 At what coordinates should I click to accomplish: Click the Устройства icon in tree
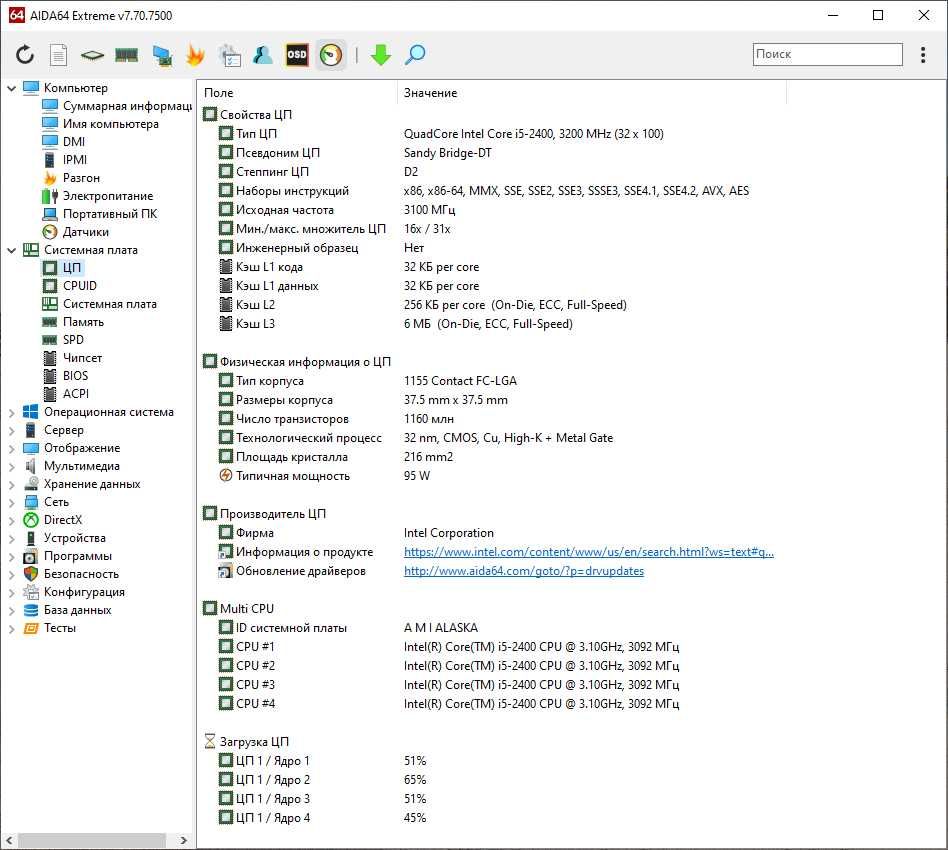[x=31, y=539]
